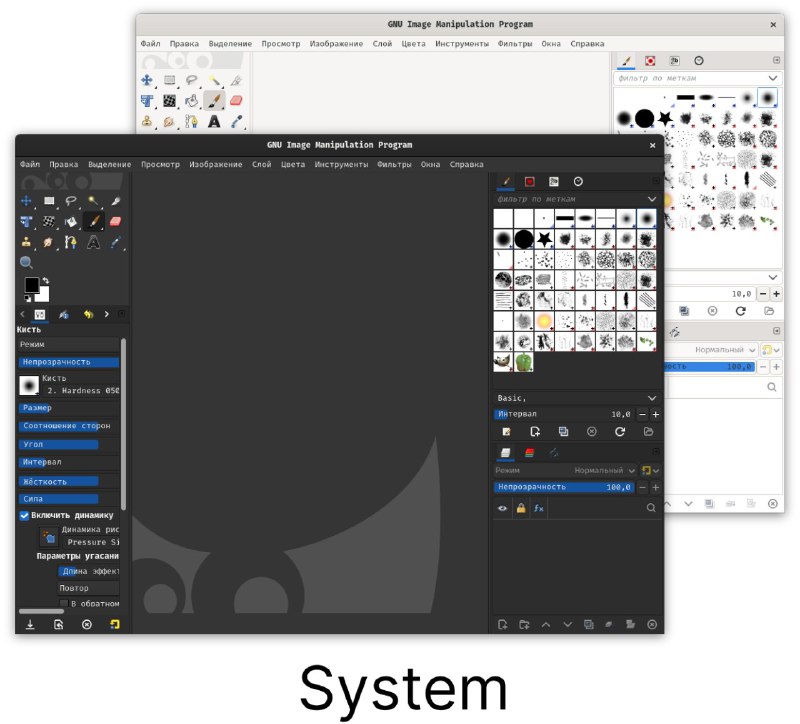Click the Непрозрачность slider in tool options

[x=69, y=362]
